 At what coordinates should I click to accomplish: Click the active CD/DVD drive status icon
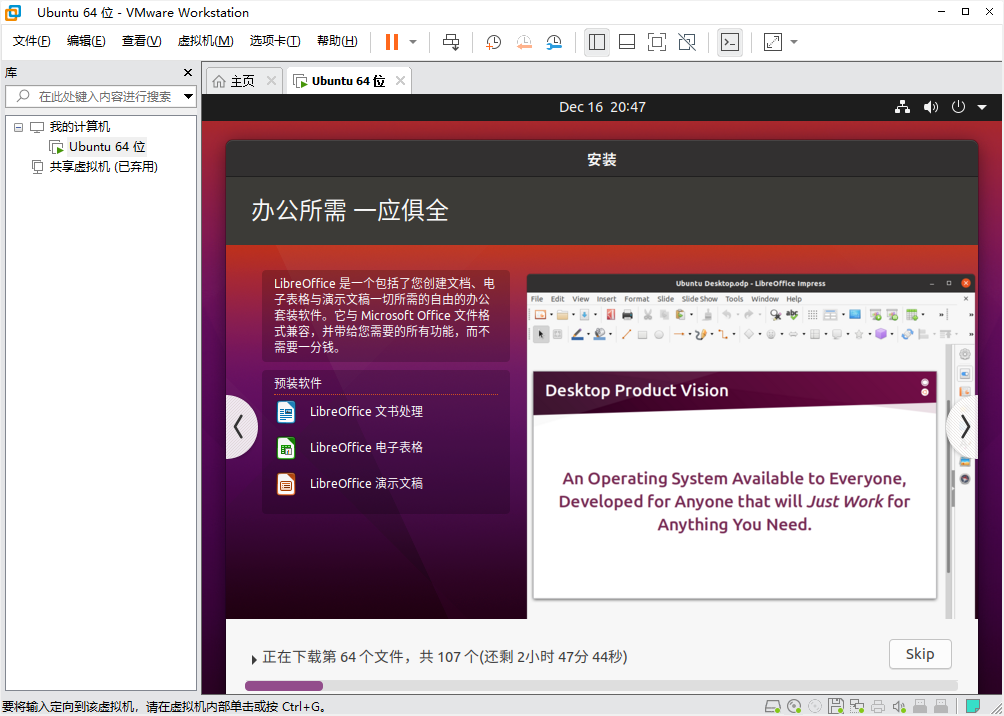coord(794,706)
